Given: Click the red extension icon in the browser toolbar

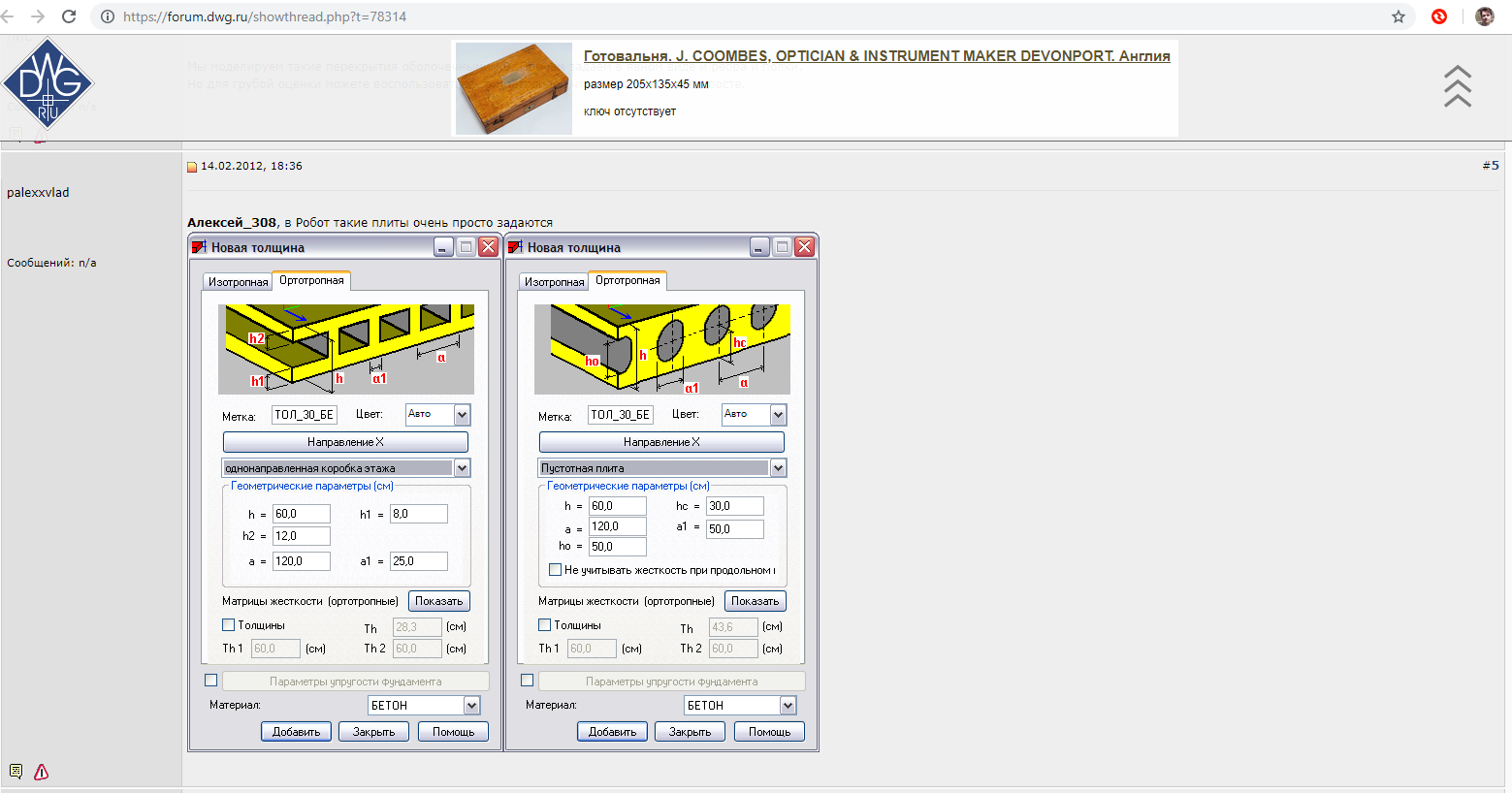Looking at the screenshot, I should (1439, 16).
